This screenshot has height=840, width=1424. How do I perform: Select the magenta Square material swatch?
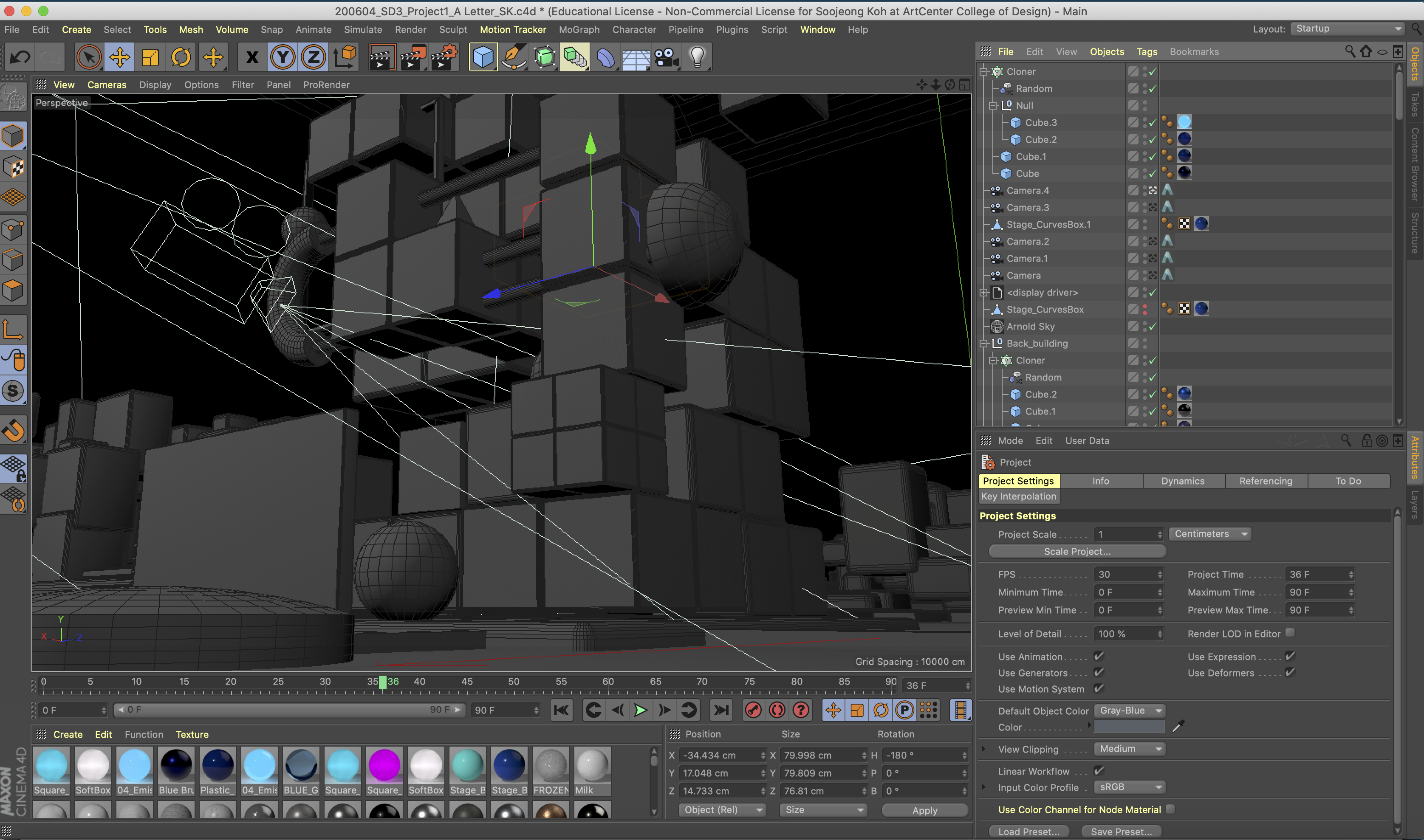pyautogui.click(x=384, y=765)
